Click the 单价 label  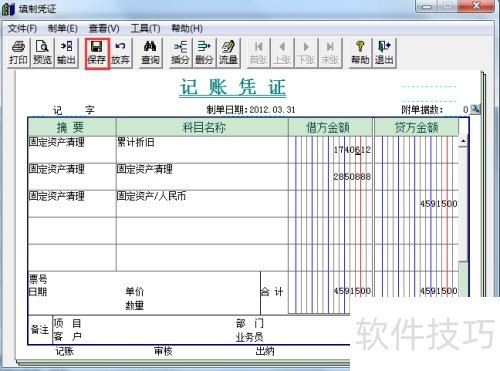(135, 291)
